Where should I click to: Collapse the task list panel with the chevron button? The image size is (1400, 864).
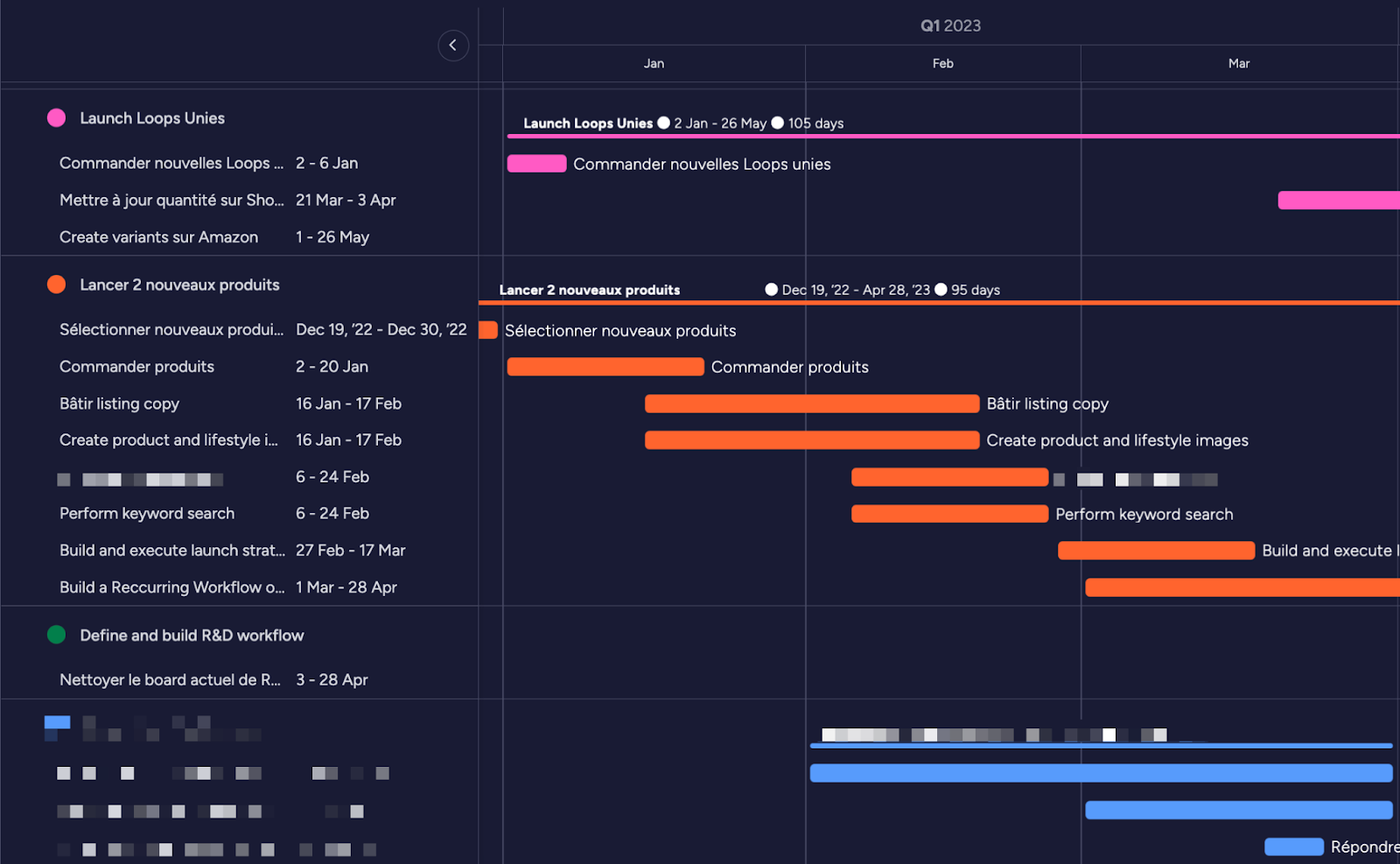453,46
